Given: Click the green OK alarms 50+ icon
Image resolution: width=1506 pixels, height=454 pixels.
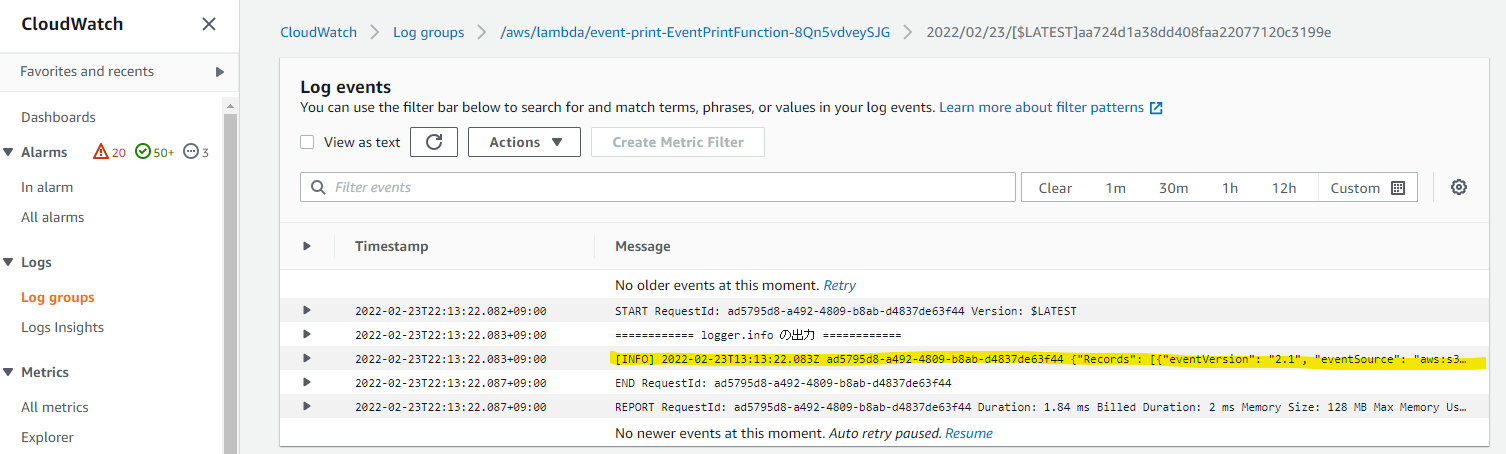Looking at the screenshot, I should 142,152.
